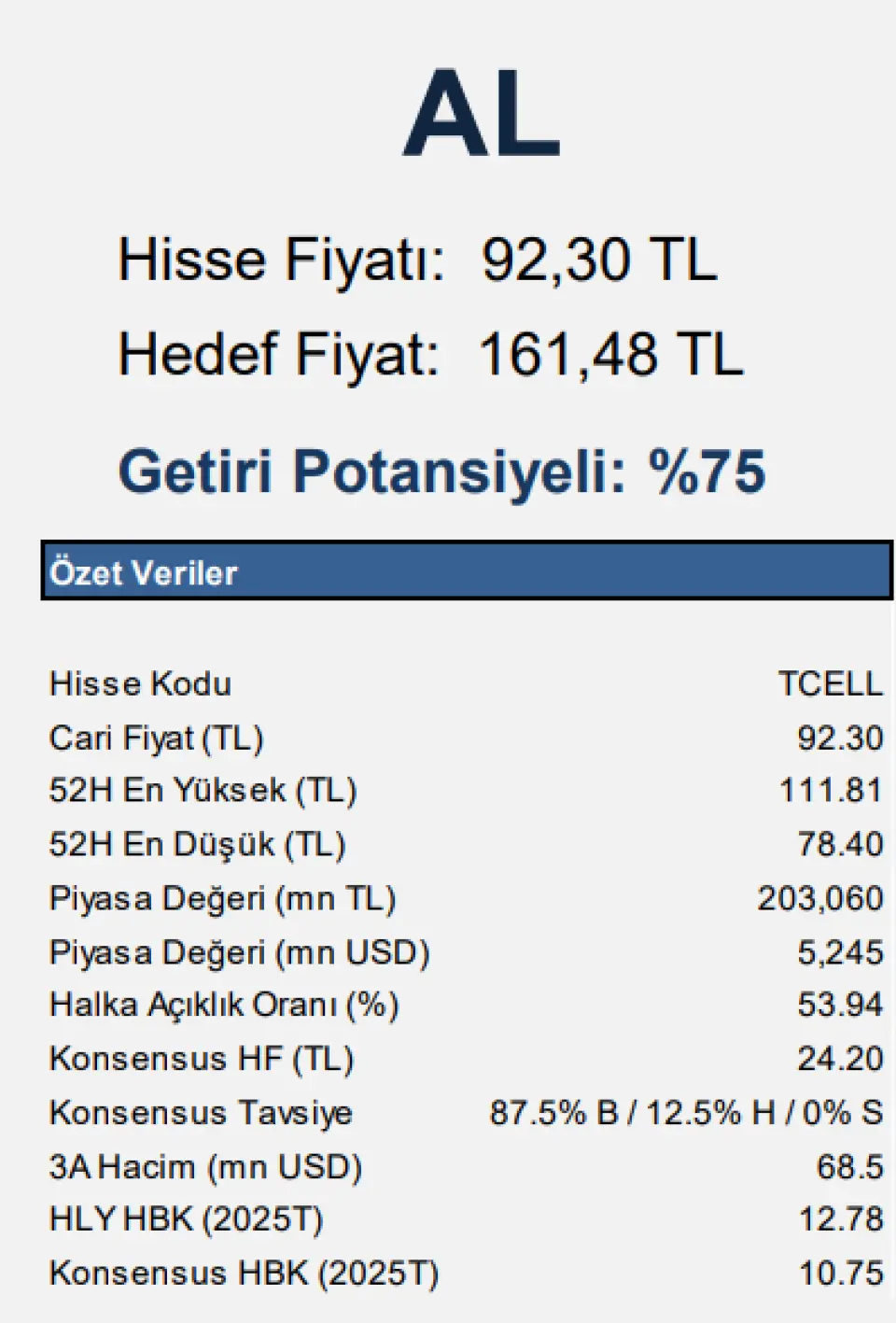Select the Konsensus HF value 24.20
Image resolution: width=896 pixels, height=1323 pixels.
click(x=840, y=1058)
